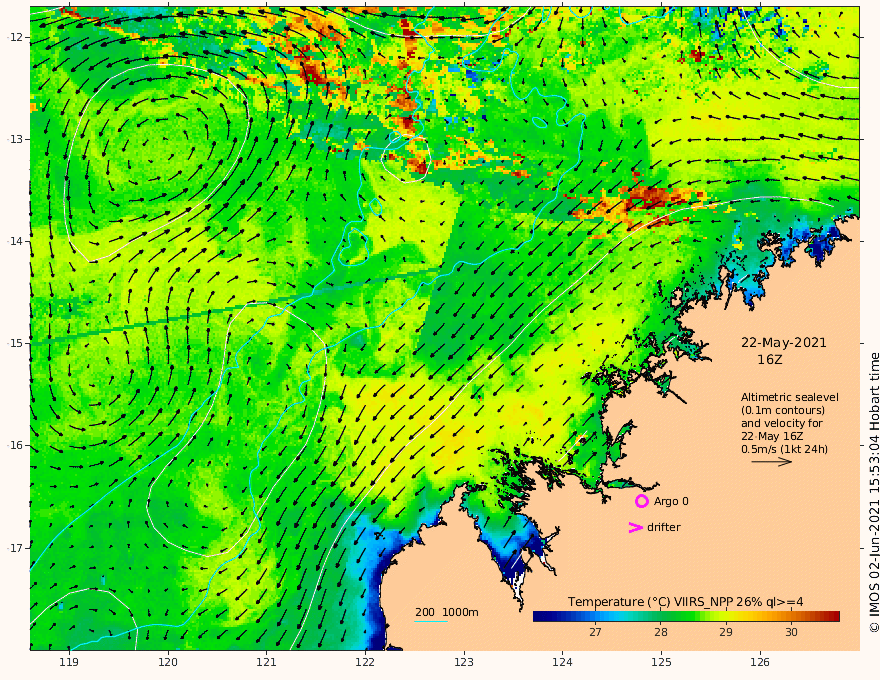Click the longitude axis label '123'
This screenshot has height=680, width=880.
pos(464,663)
